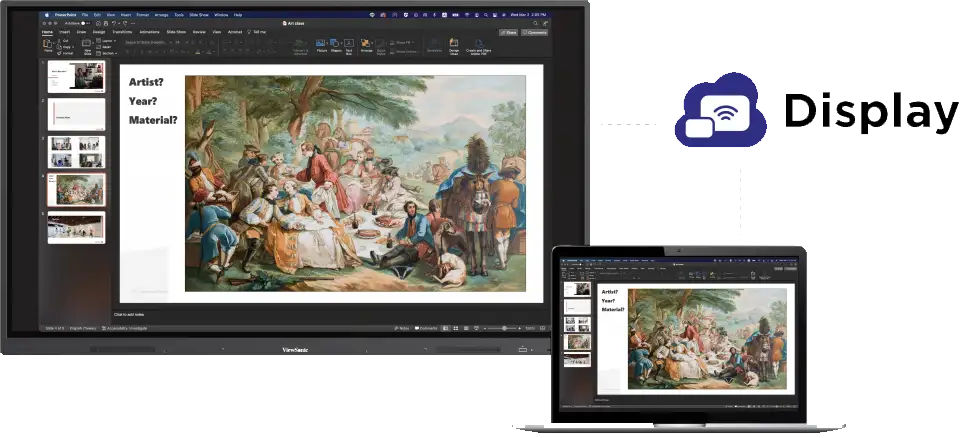Click the Picture icon in the ribbon
This screenshot has height=438, width=960.
(321, 45)
